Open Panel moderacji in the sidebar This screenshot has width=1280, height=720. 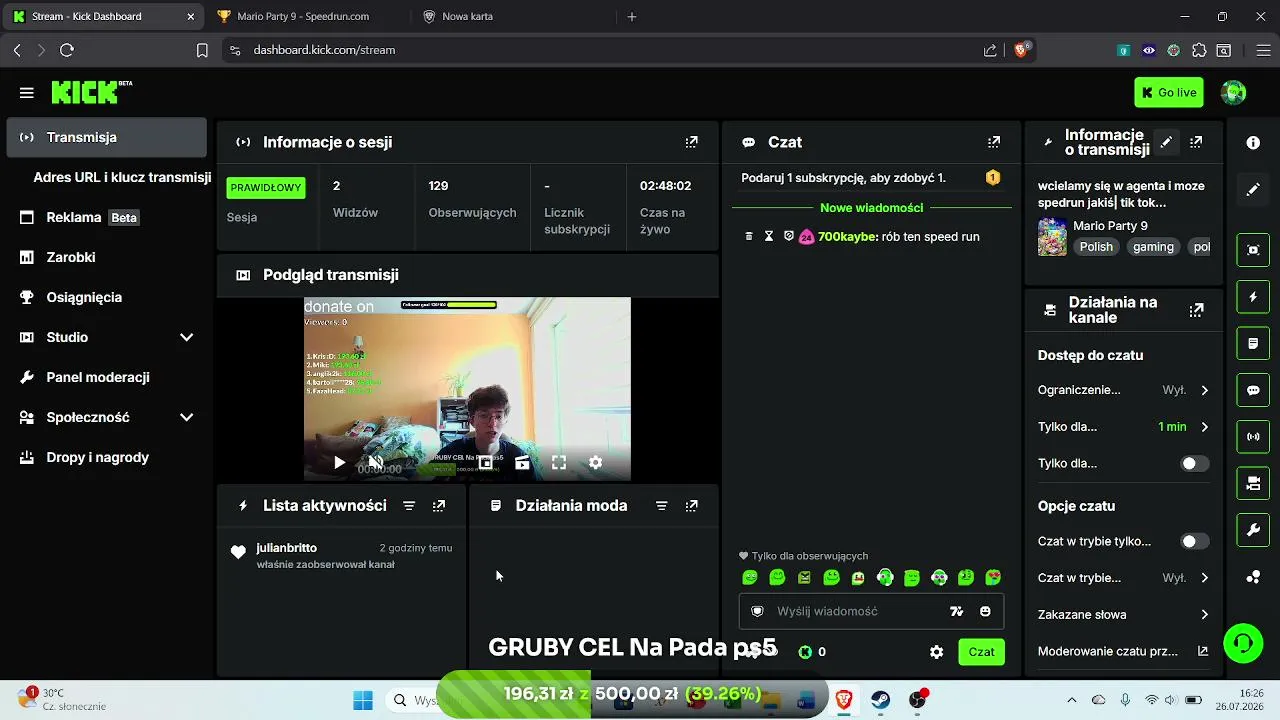coord(107,377)
